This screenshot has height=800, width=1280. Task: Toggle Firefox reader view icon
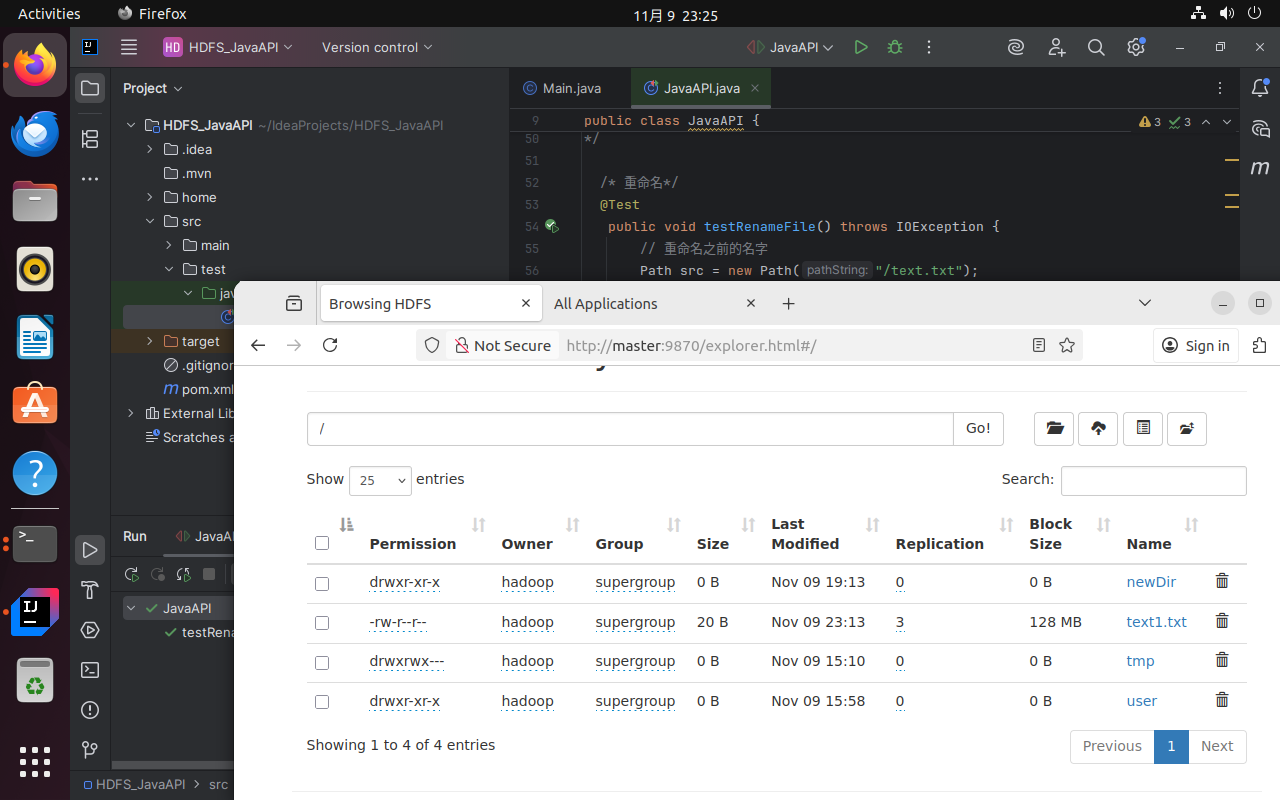[x=1039, y=345]
